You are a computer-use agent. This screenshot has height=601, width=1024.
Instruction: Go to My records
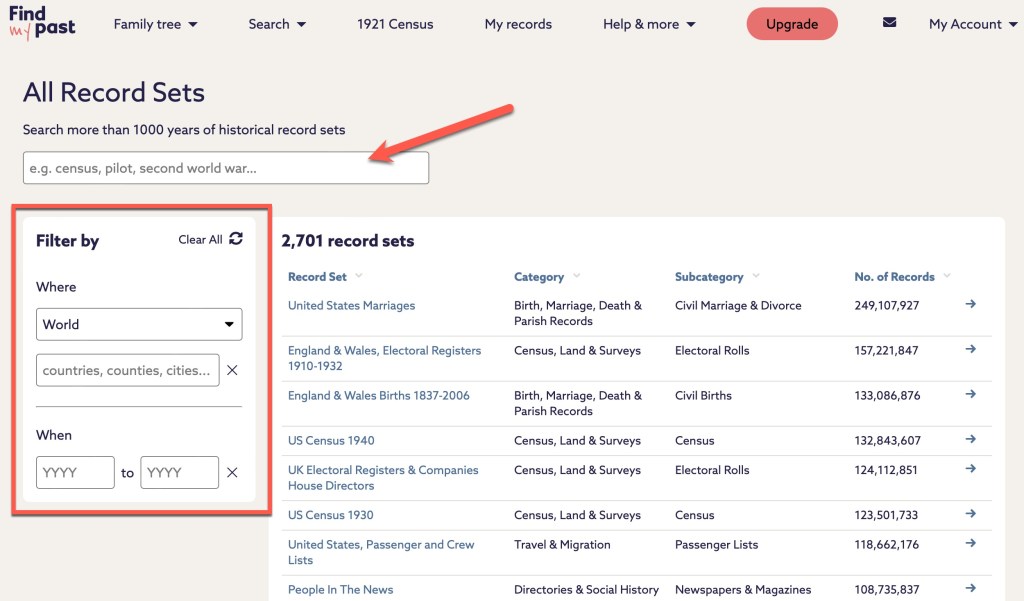[x=518, y=24]
